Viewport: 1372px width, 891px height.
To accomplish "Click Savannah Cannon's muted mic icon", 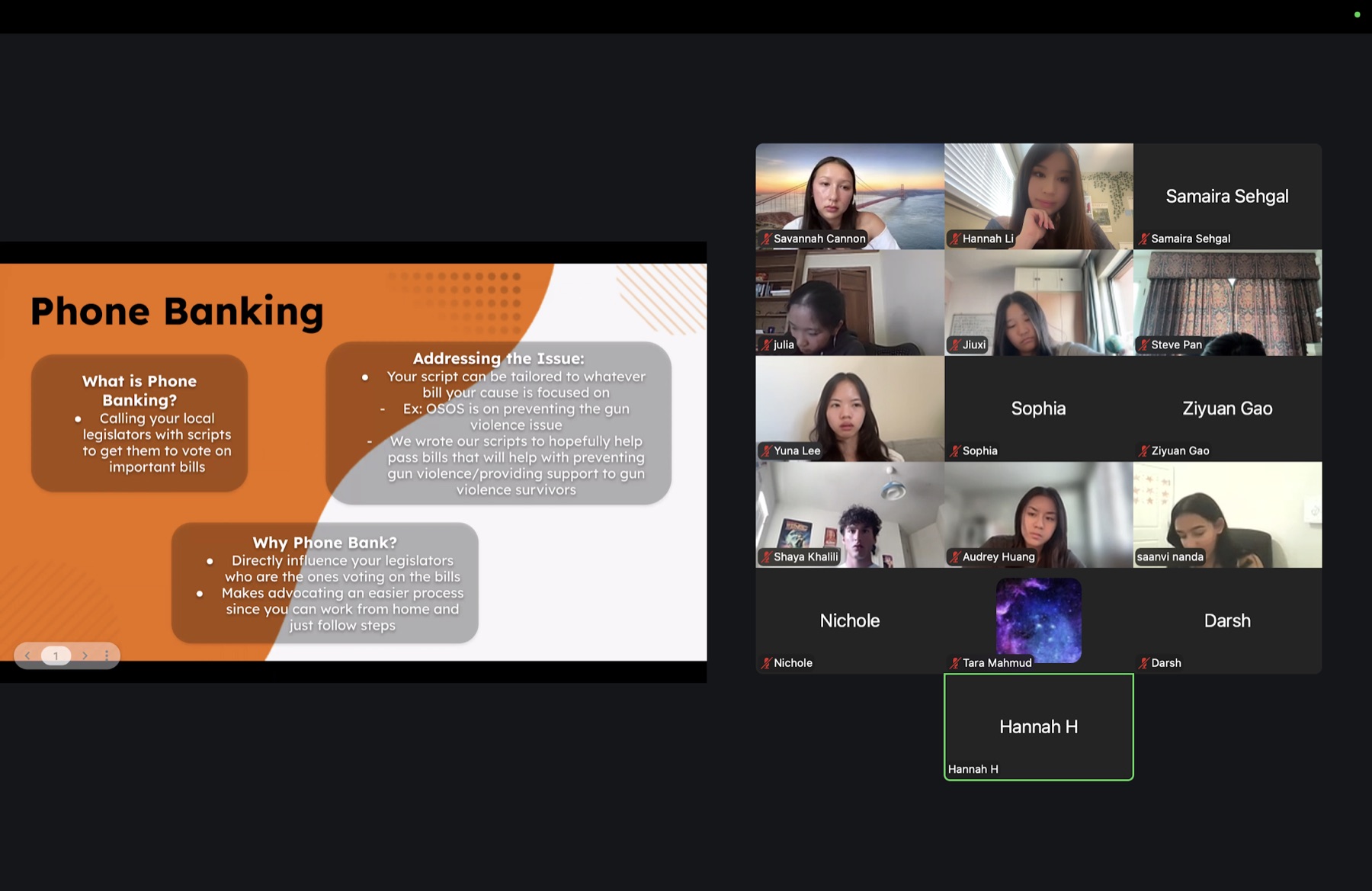I will pos(765,239).
